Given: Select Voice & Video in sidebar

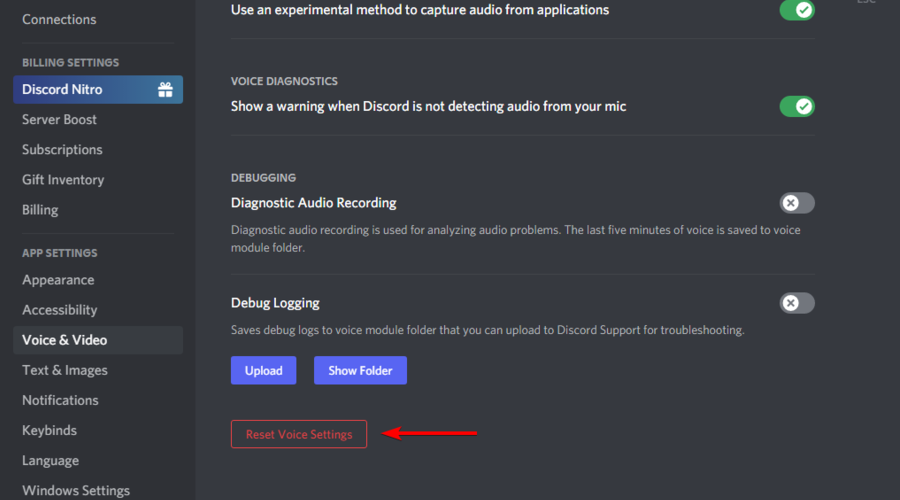Looking at the screenshot, I should 98,340.
